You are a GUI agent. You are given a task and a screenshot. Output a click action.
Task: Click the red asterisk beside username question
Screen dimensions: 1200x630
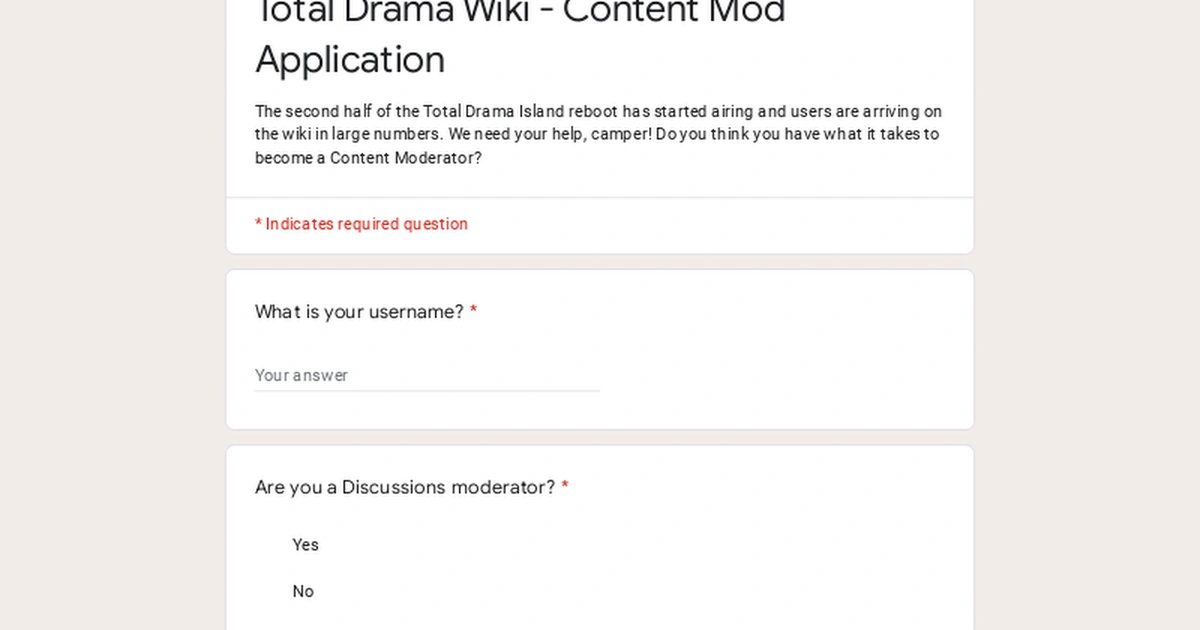472,311
